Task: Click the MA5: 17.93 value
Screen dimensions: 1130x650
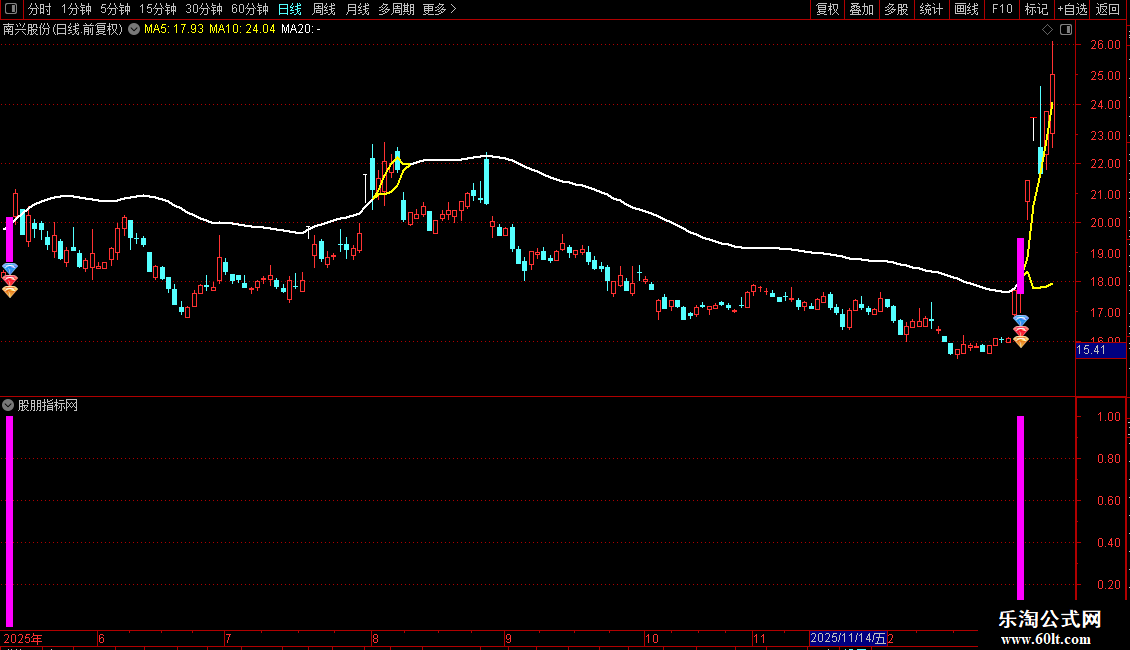Action: 174,29
